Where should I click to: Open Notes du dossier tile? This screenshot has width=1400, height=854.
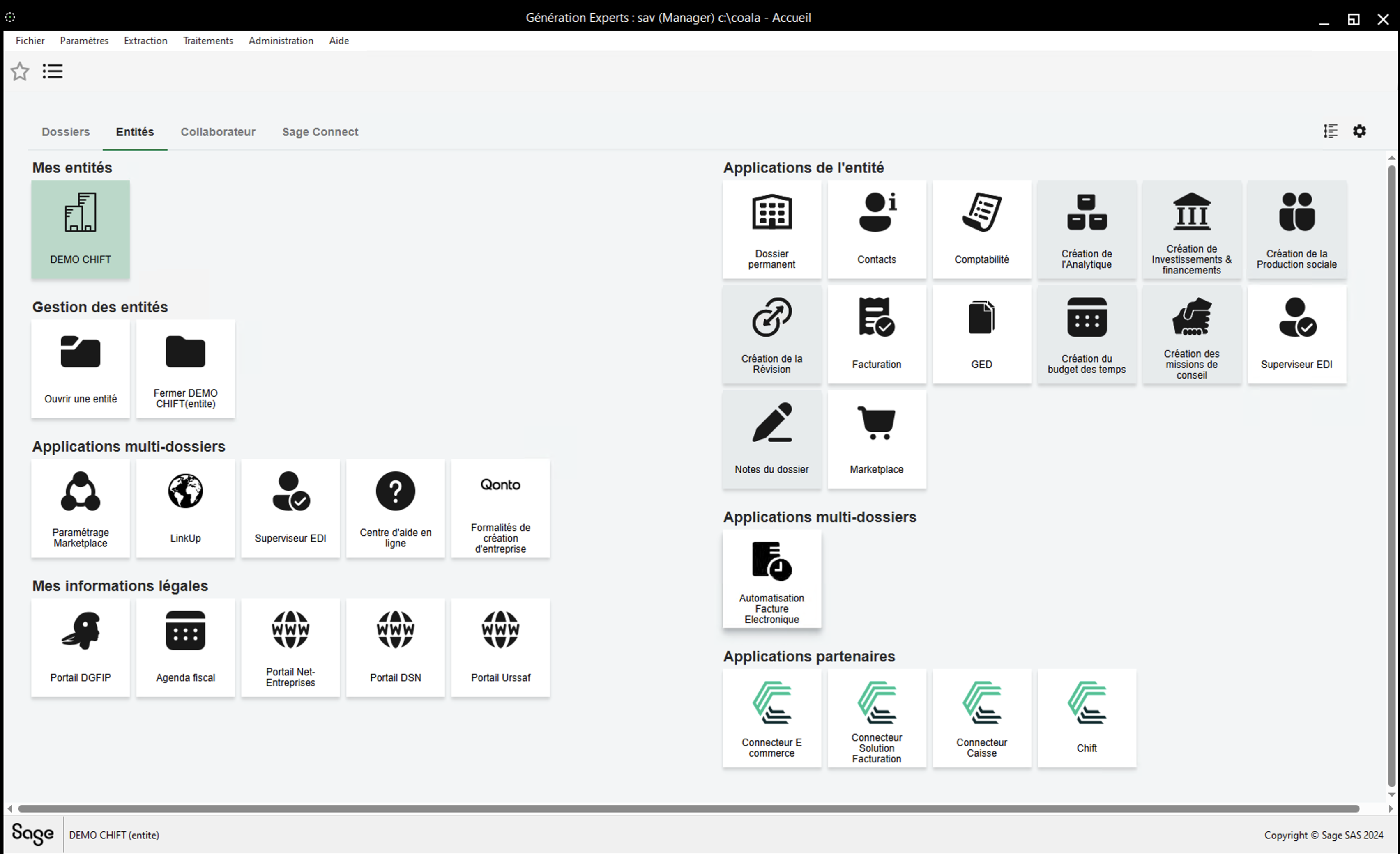[x=771, y=439]
